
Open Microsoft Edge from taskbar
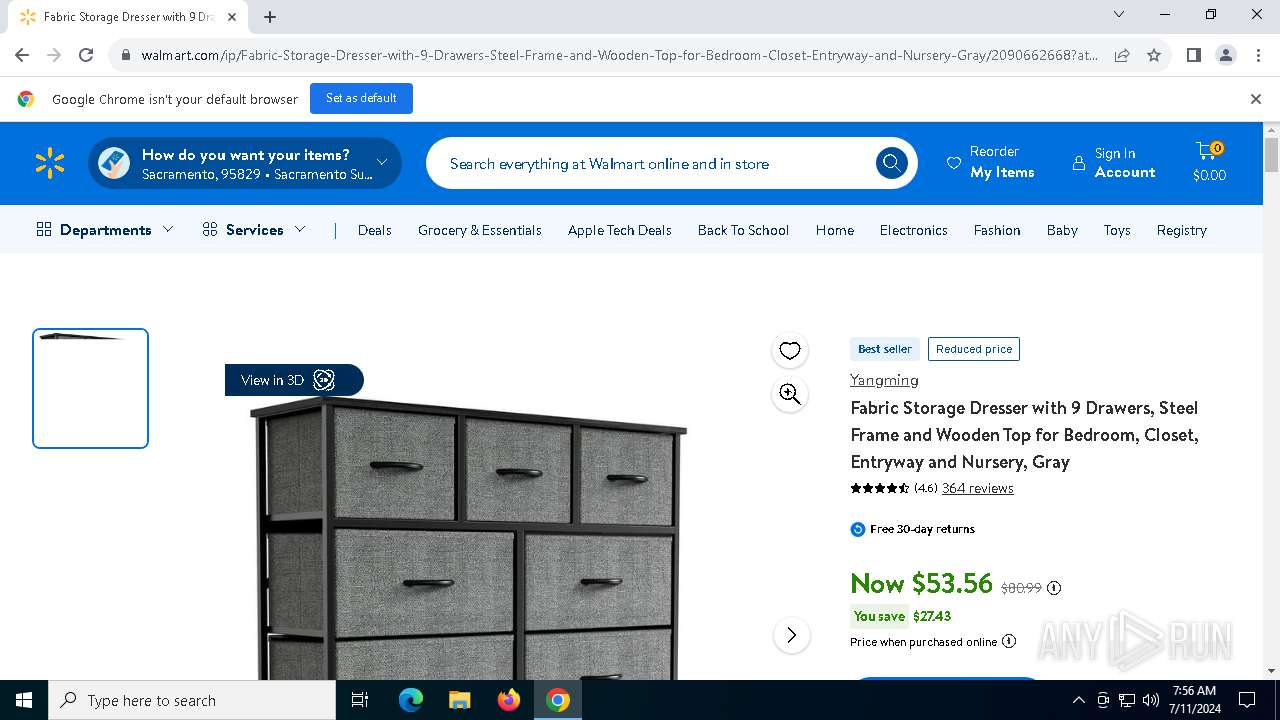[411, 700]
